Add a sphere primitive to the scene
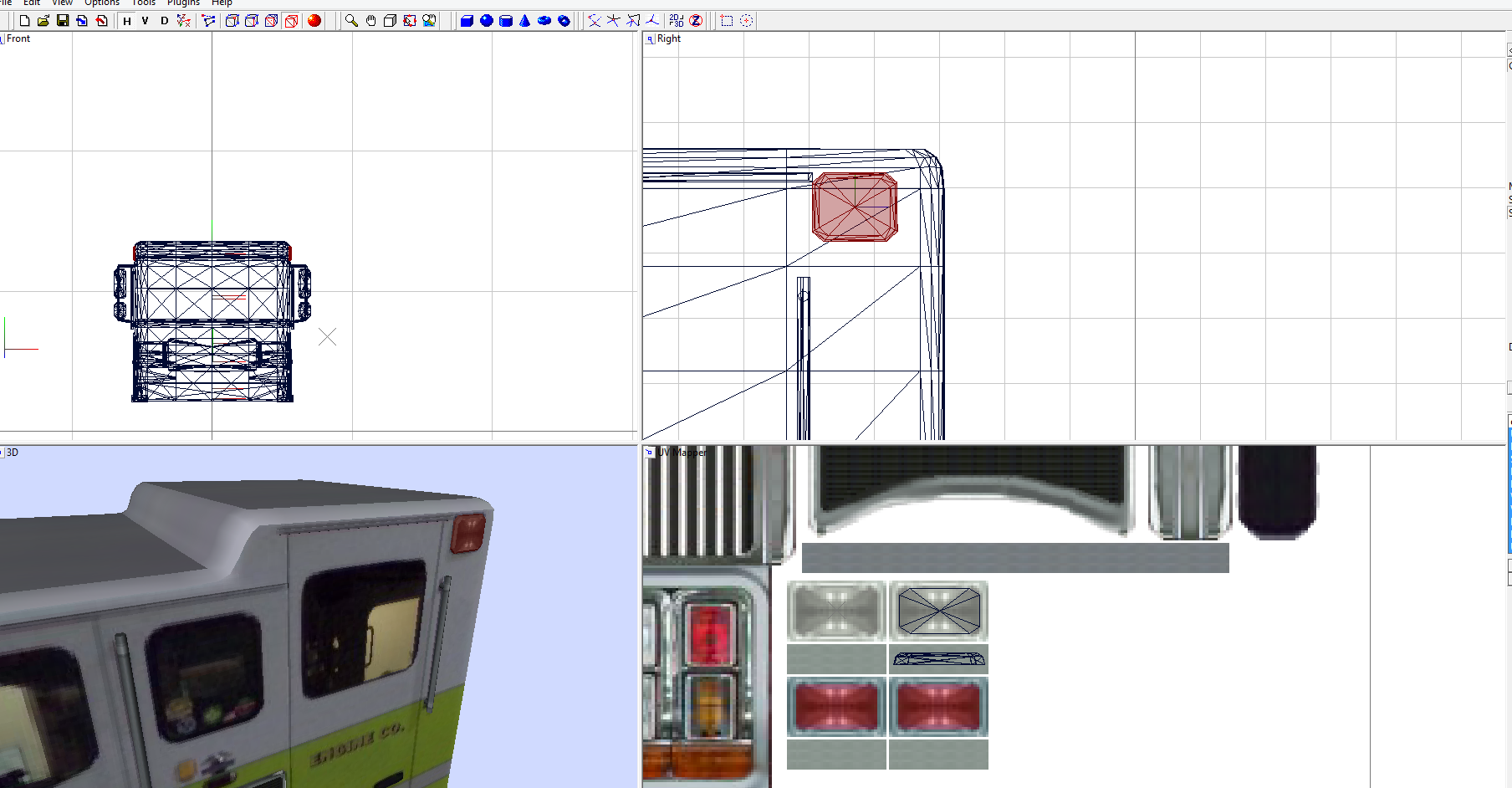The image size is (1512, 788). tap(485, 21)
